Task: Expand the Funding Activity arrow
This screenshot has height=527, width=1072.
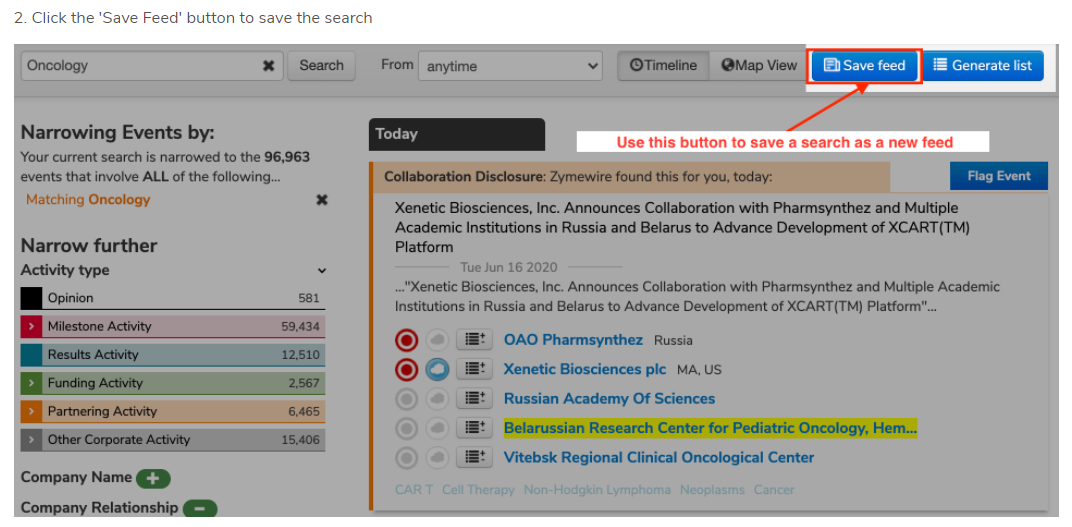Action: pyautogui.click(x=31, y=383)
